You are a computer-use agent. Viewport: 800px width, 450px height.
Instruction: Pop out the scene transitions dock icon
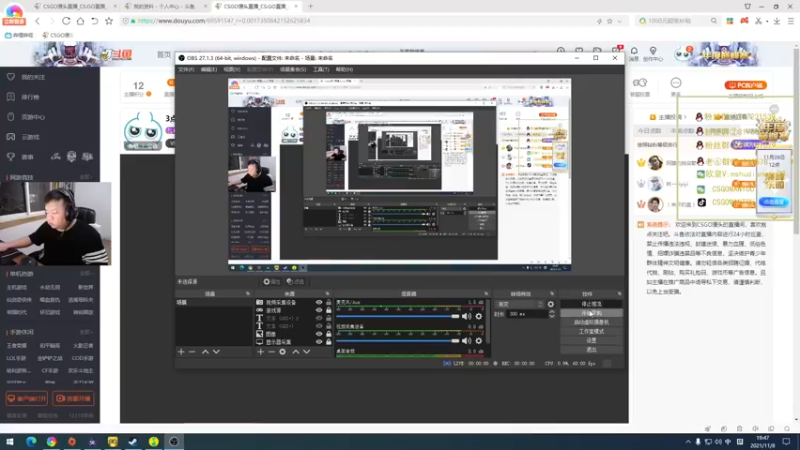click(x=552, y=294)
